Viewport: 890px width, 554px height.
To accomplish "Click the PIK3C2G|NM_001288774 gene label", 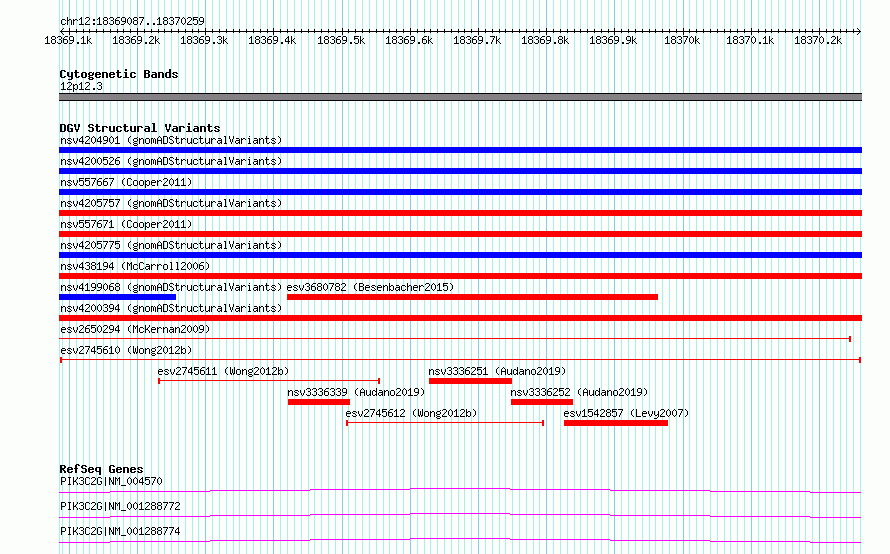I will [x=120, y=531].
